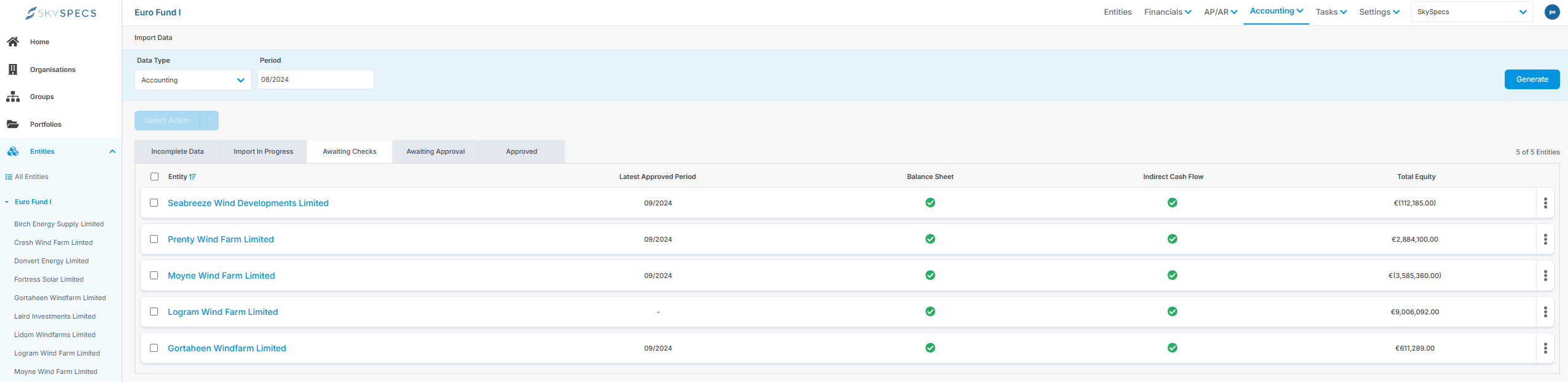1568x382 pixels.
Task: Switch to Awaiting Approval tab
Action: pyautogui.click(x=436, y=151)
